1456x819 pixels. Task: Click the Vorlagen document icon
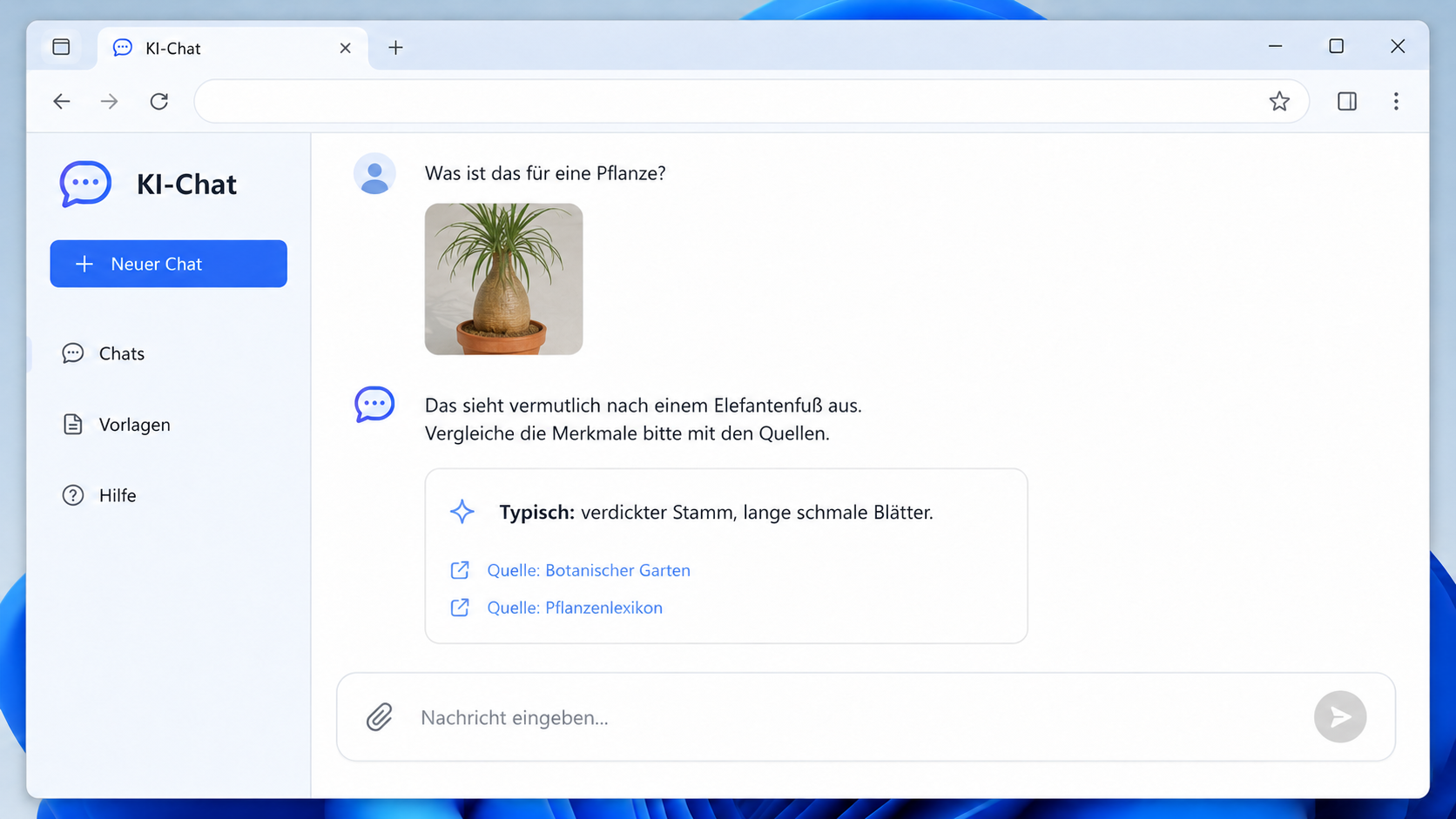coord(73,424)
